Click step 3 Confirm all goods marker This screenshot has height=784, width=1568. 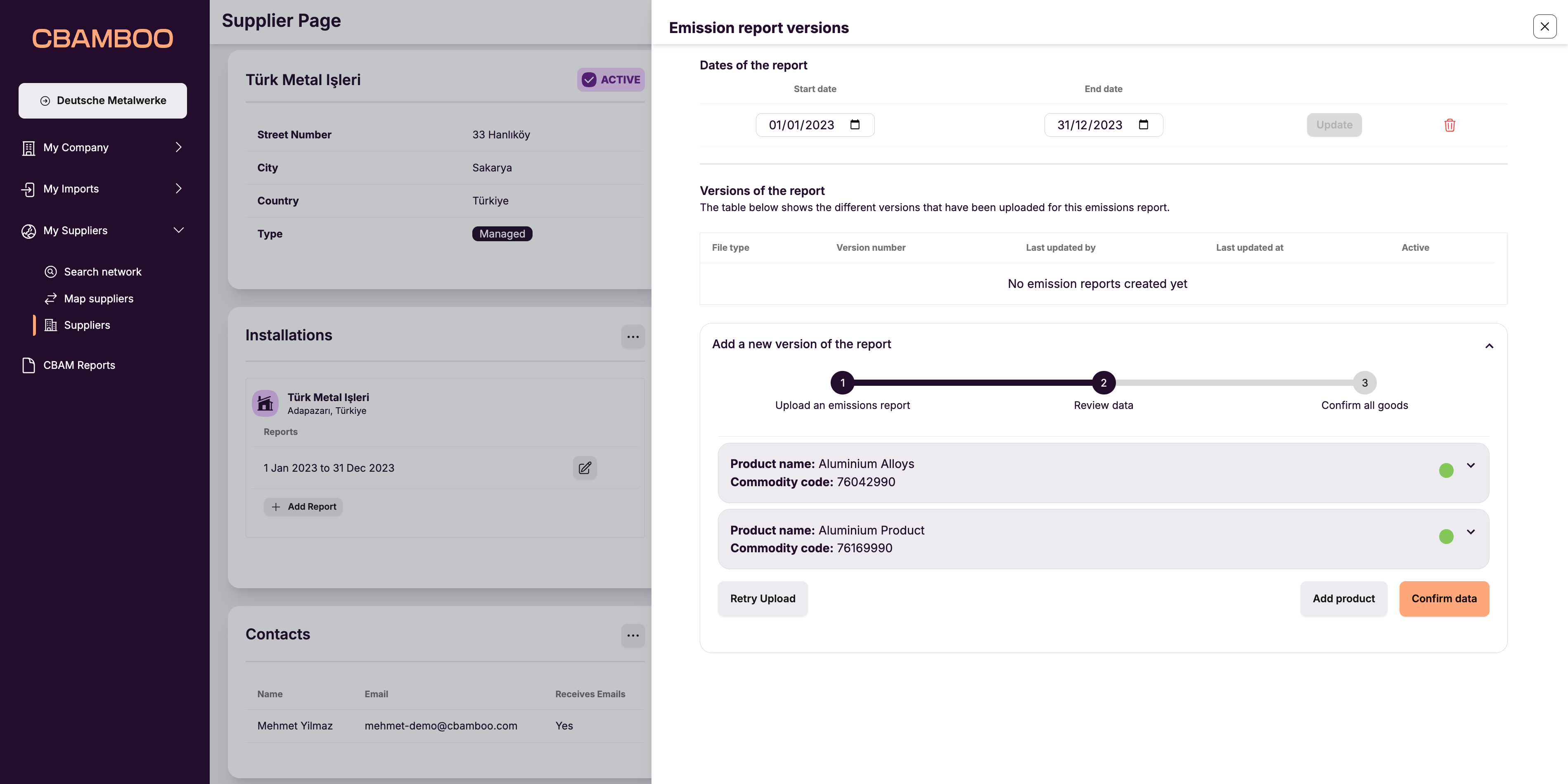(x=1364, y=382)
